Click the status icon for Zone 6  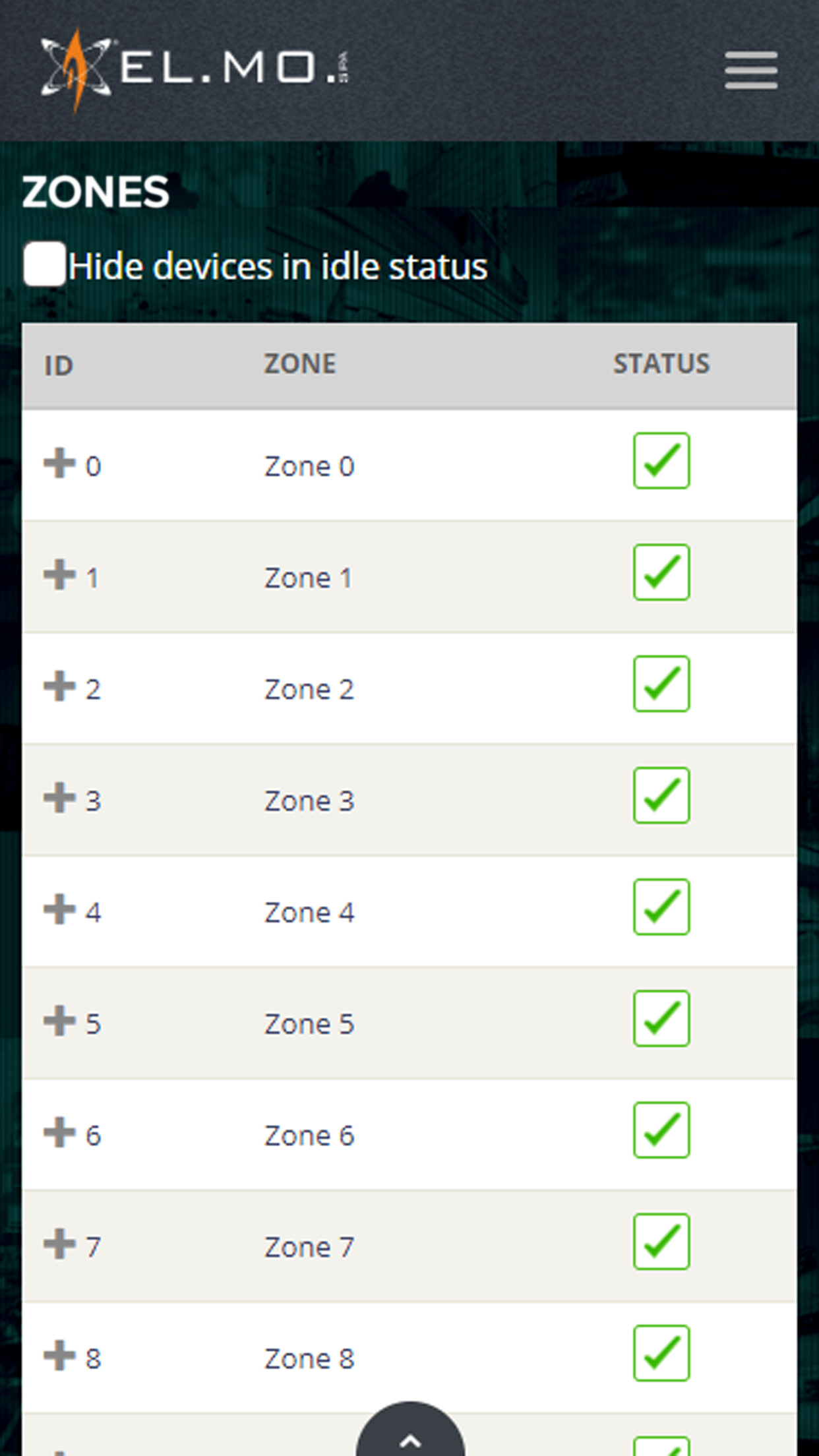click(661, 1131)
